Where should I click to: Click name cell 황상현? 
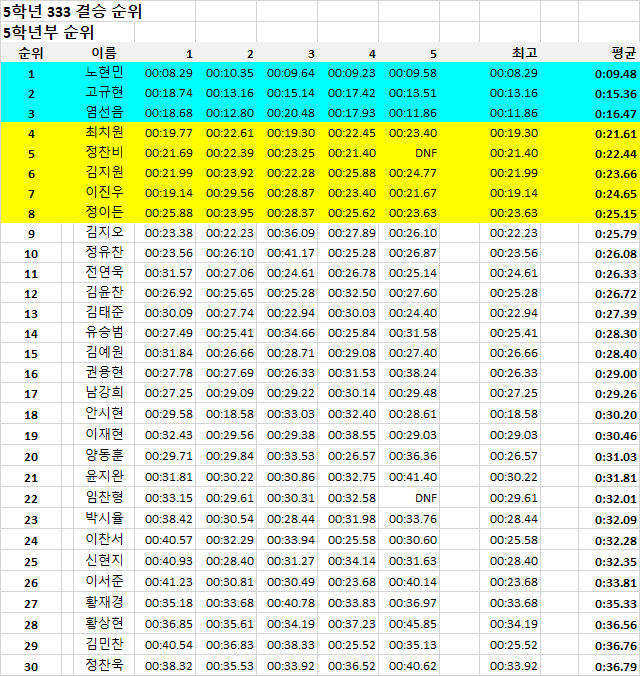tap(104, 623)
